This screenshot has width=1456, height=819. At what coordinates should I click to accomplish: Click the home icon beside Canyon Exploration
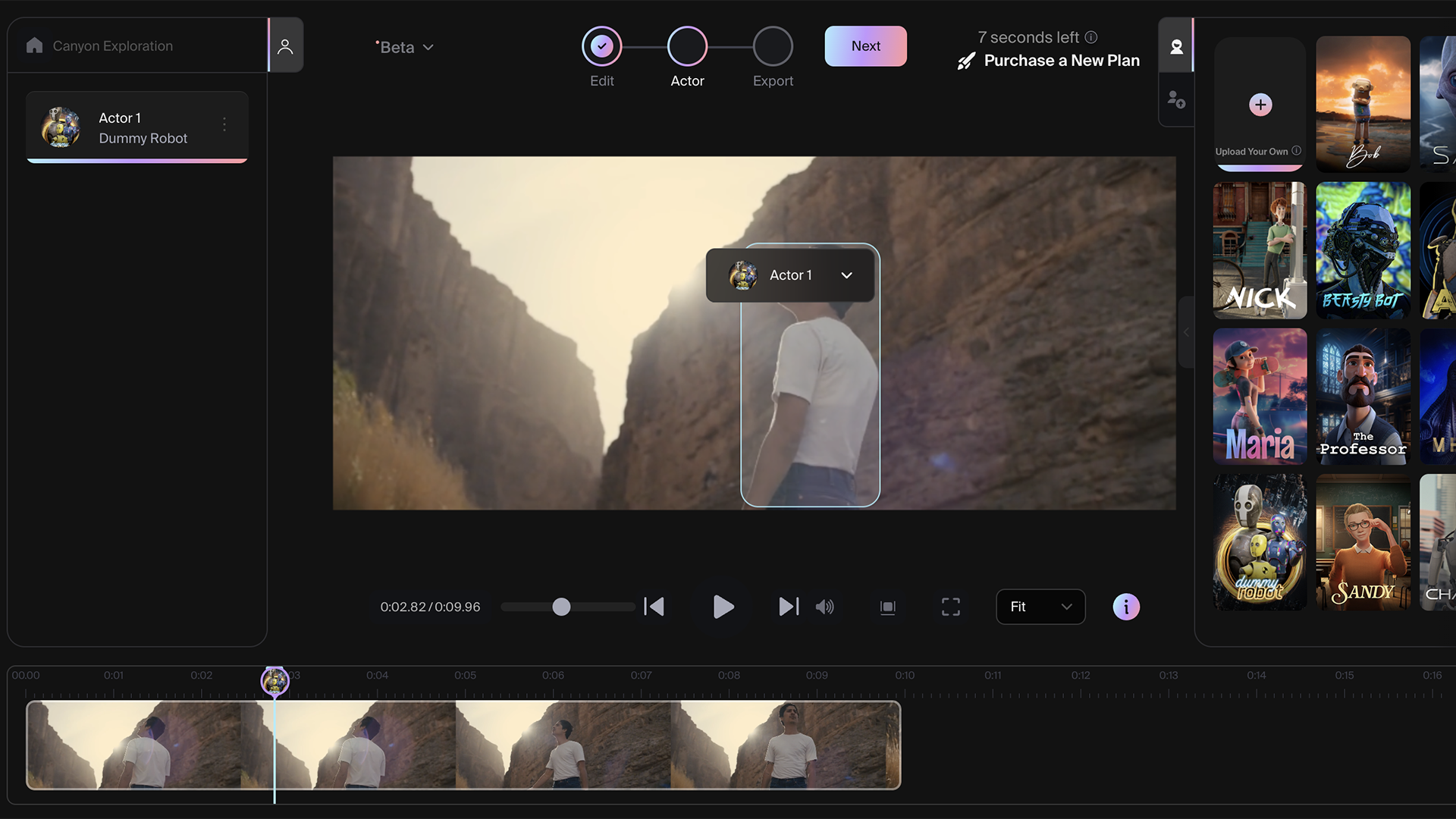click(x=34, y=45)
